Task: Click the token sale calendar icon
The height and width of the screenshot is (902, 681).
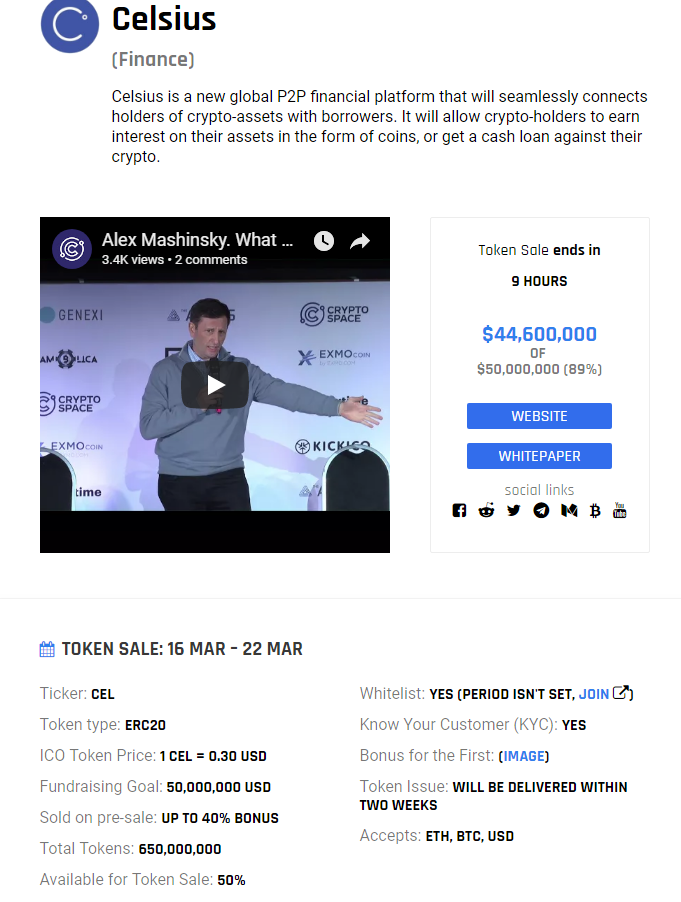Action: coord(47,649)
